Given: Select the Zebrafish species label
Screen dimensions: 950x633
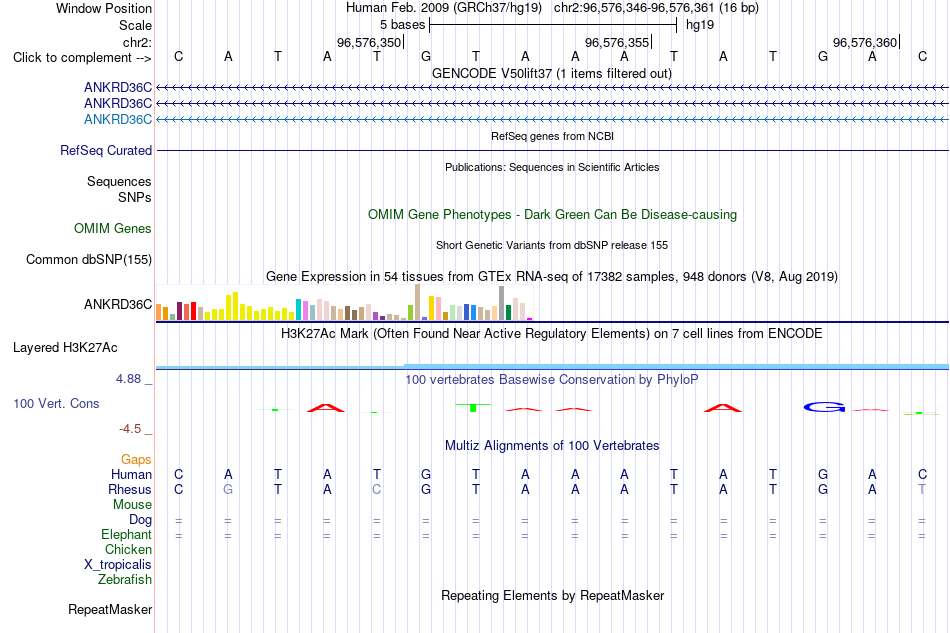Looking at the screenshot, I should coord(124,580).
